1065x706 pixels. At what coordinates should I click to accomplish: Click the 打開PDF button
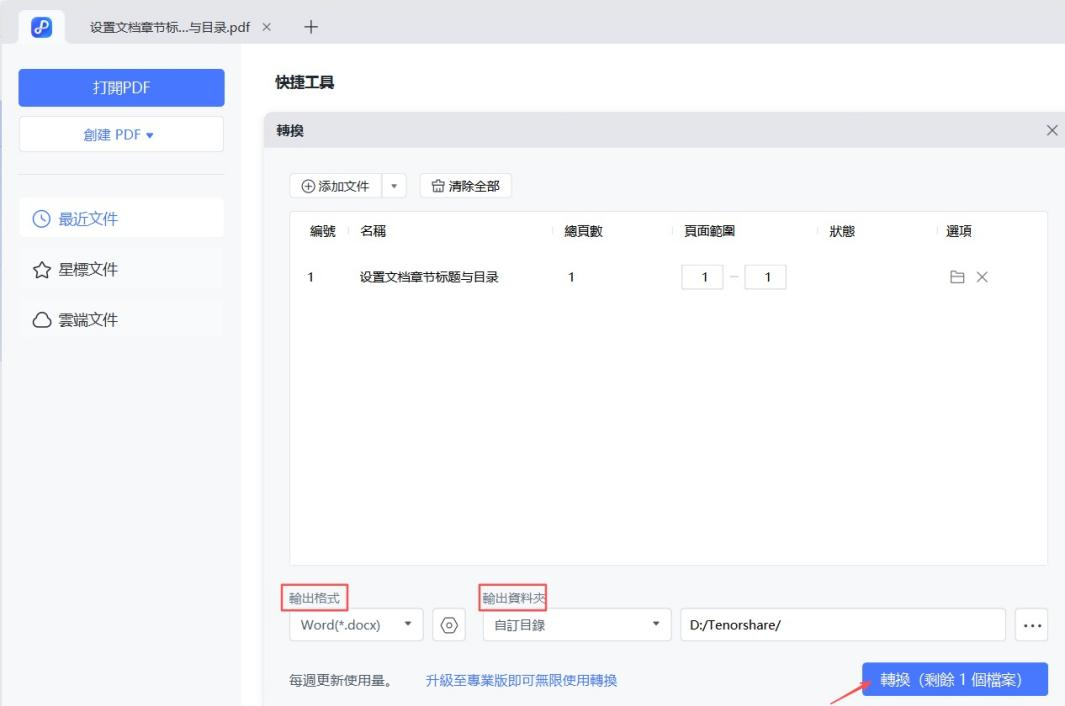pos(121,87)
